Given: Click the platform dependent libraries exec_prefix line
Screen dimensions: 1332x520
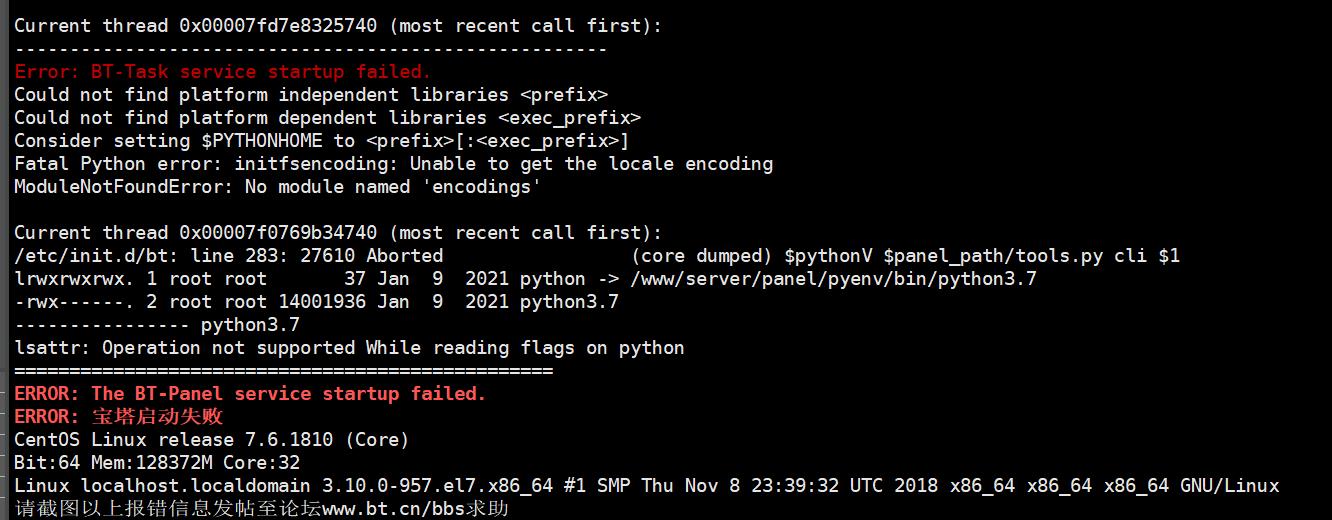Looking at the screenshot, I should (x=327, y=118).
